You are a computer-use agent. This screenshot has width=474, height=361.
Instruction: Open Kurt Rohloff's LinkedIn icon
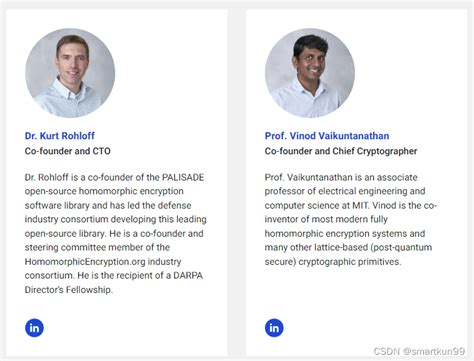point(34,328)
